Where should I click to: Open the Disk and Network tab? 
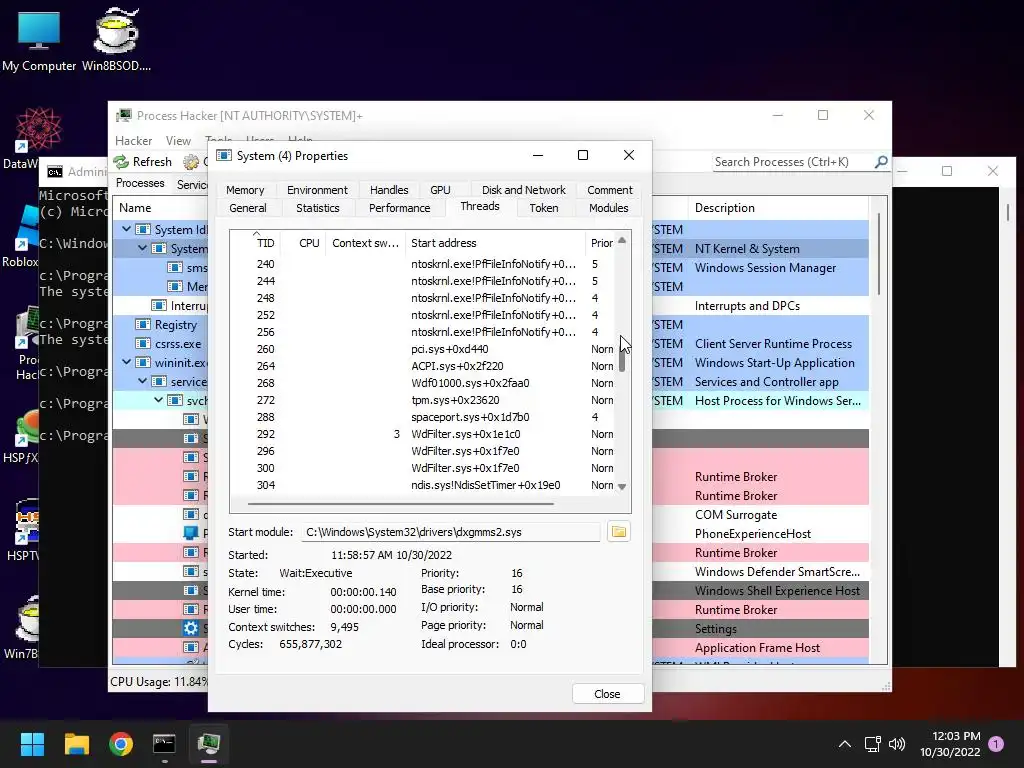[523, 190]
